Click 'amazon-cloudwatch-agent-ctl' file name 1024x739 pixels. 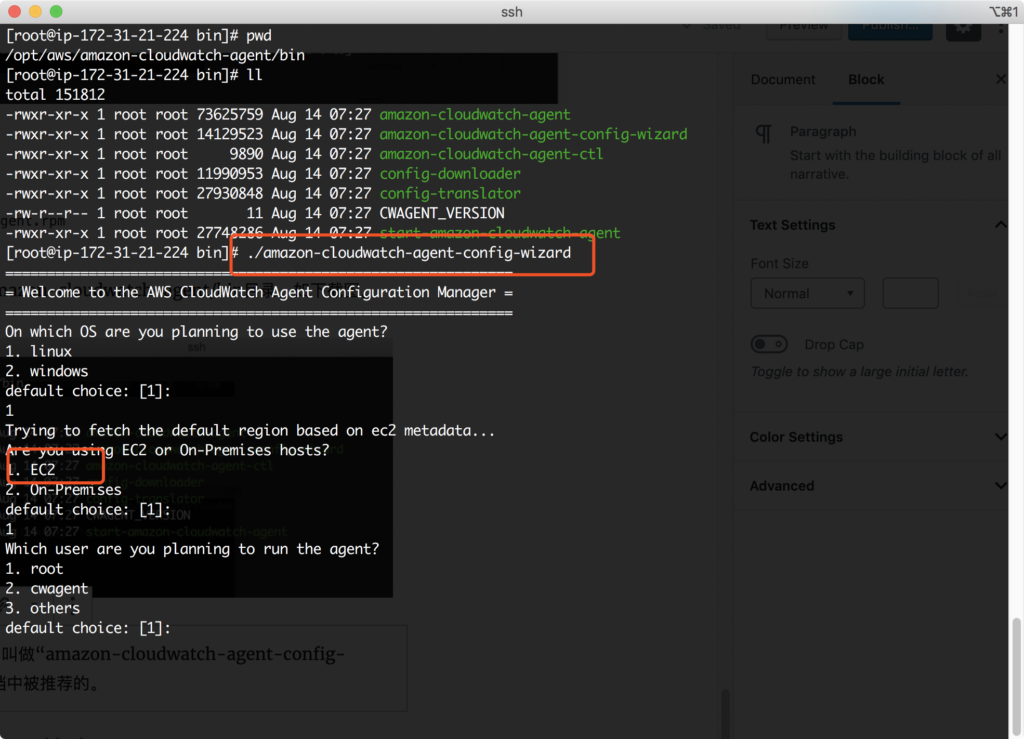click(491, 154)
